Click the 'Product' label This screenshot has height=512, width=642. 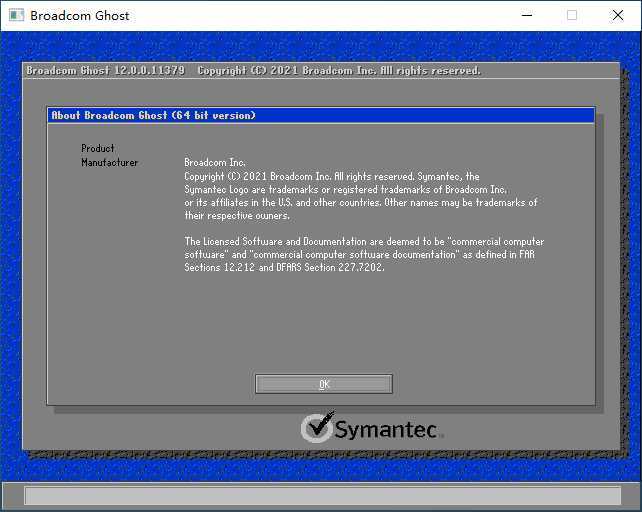97,148
